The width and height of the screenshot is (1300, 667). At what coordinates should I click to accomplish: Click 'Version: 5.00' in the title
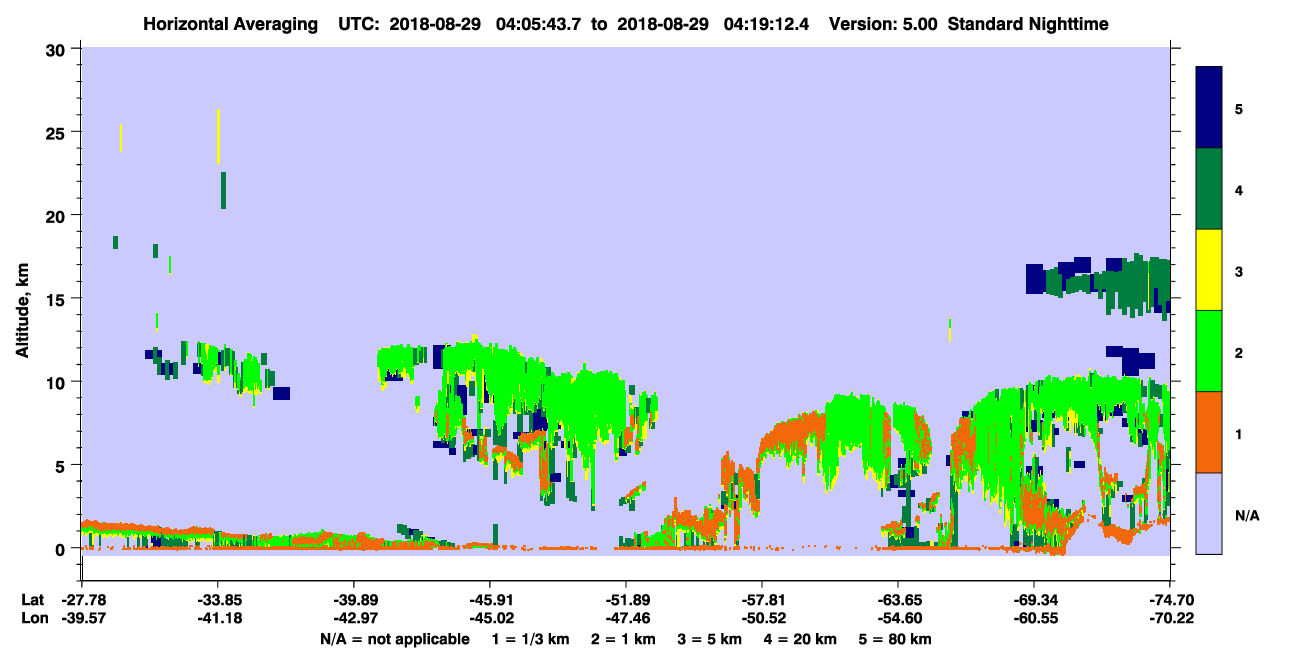click(881, 23)
